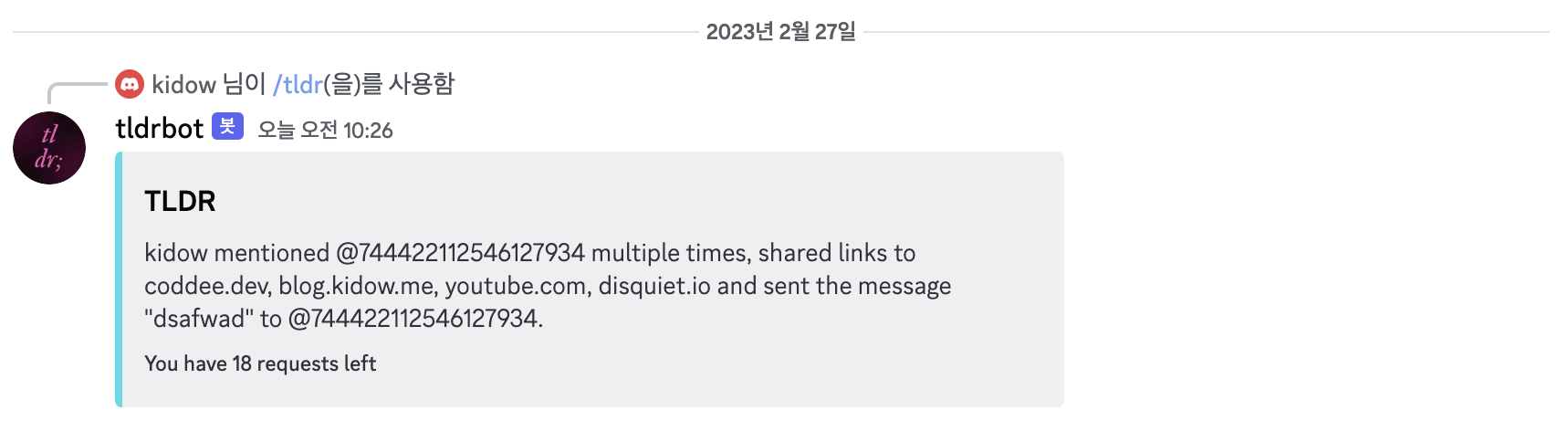1568x442 pixels.
Task: Click the "You have 18 requests left" footer
Action: (260, 363)
